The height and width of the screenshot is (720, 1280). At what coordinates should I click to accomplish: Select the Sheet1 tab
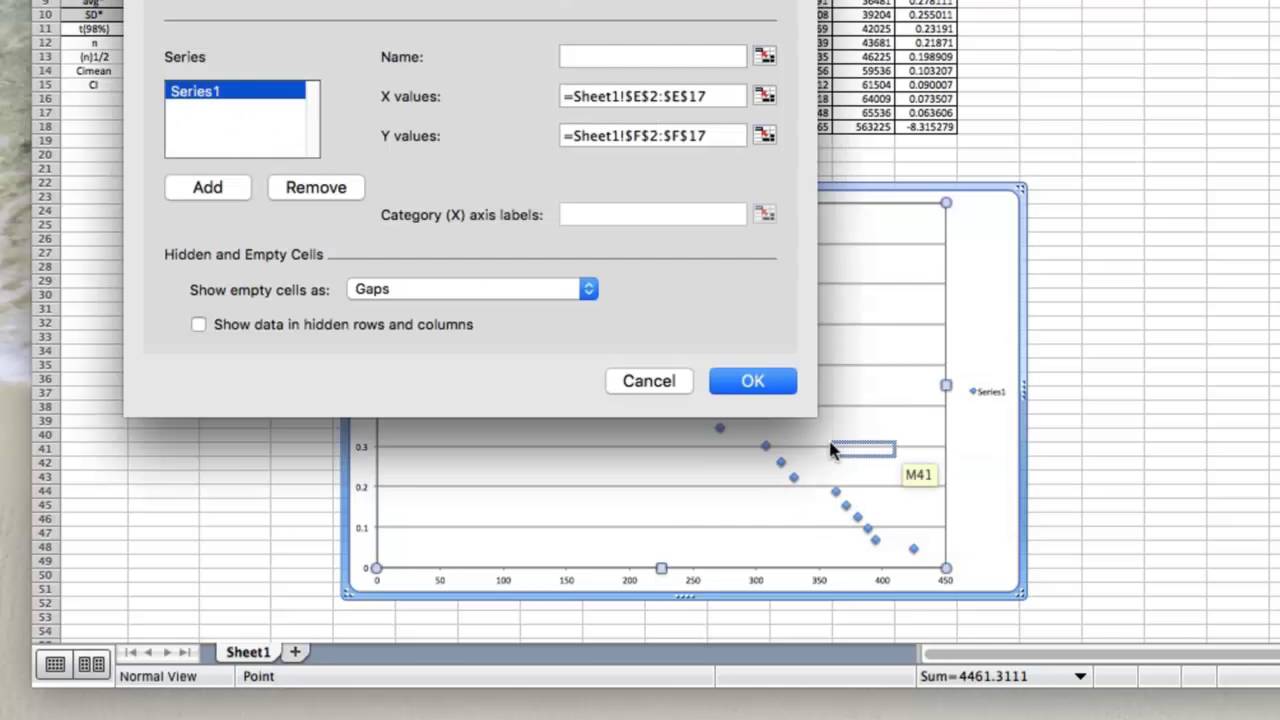tap(248, 652)
